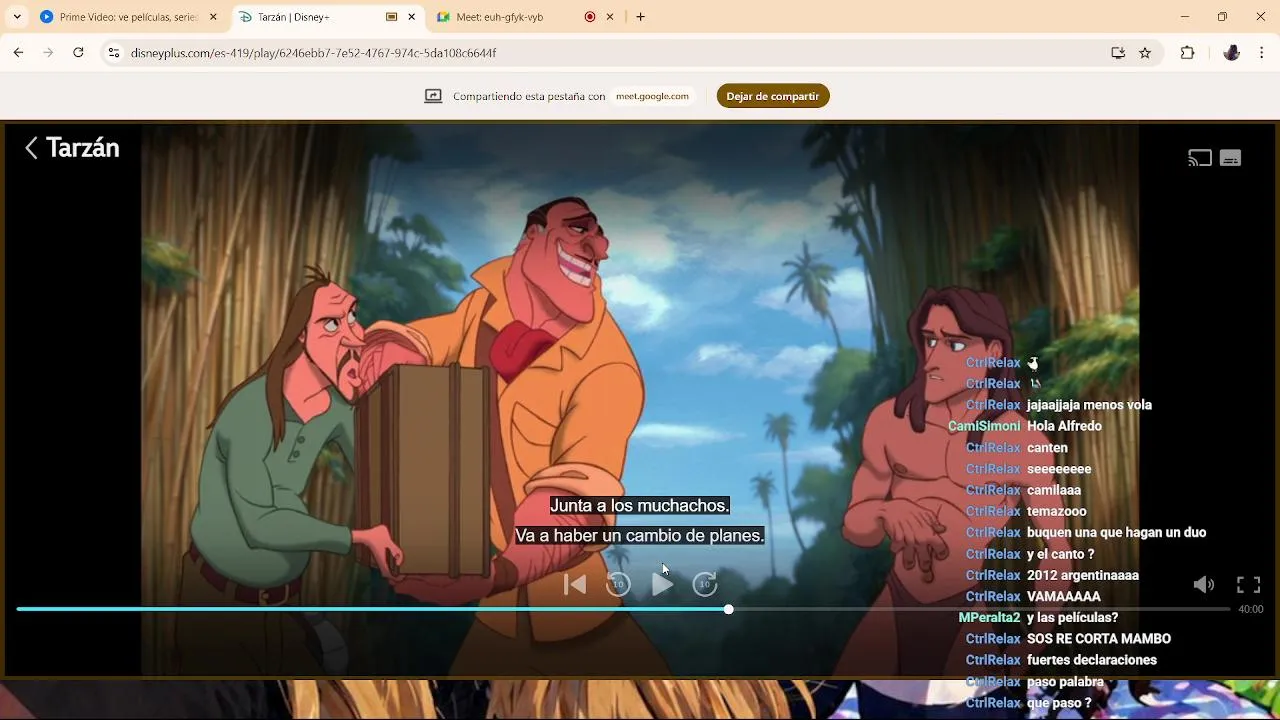Open the browser extensions menu
Viewport: 1280px width, 720px height.
(1188, 53)
